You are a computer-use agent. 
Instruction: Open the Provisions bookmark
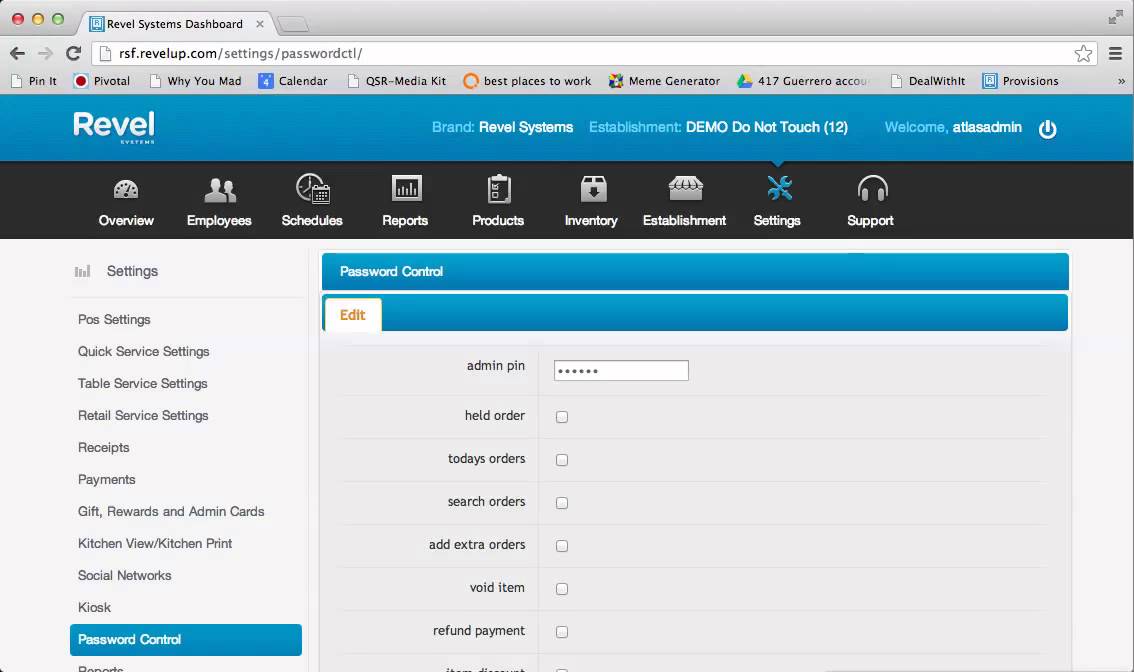click(1020, 81)
